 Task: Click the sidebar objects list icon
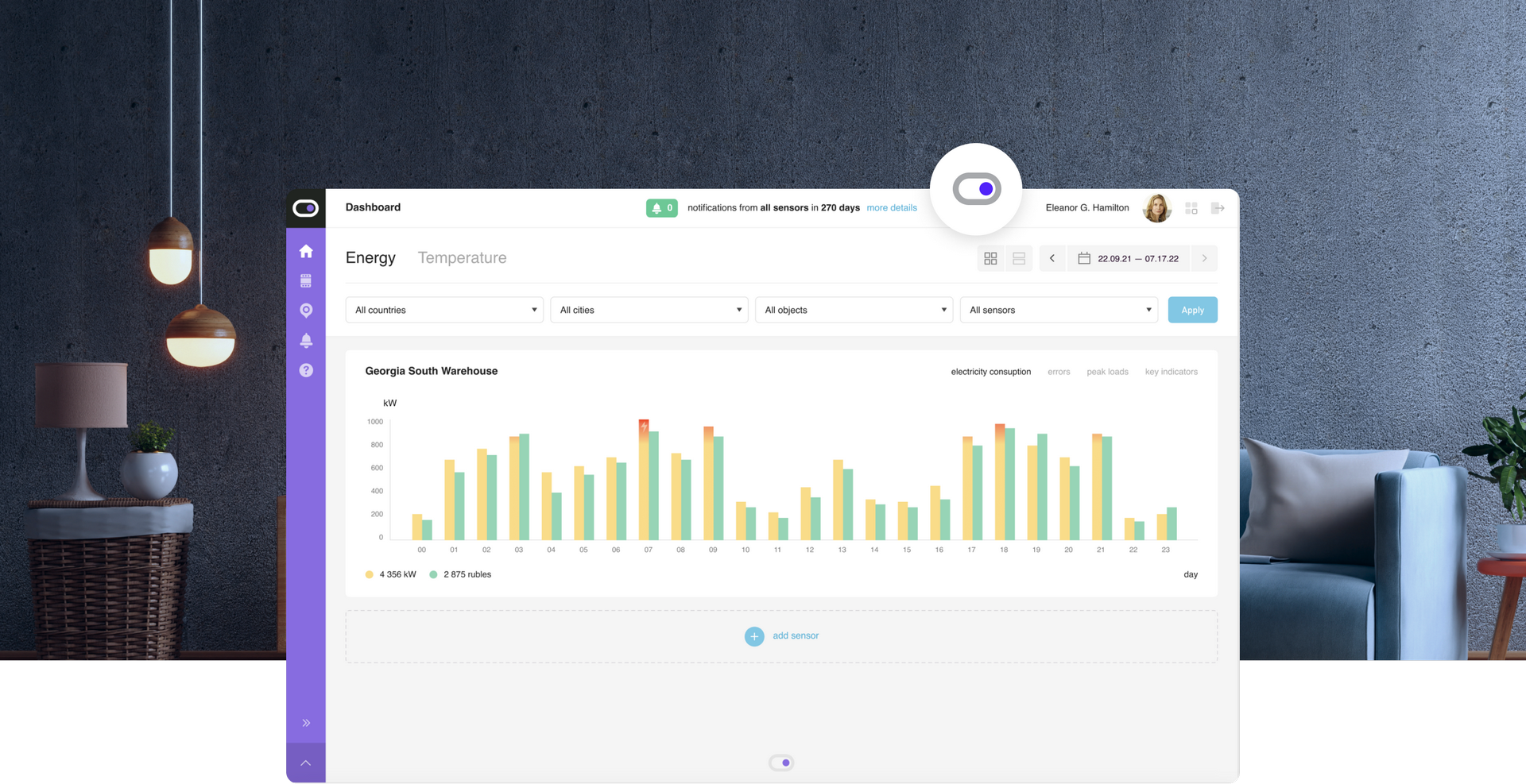click(x=306, y=280)
